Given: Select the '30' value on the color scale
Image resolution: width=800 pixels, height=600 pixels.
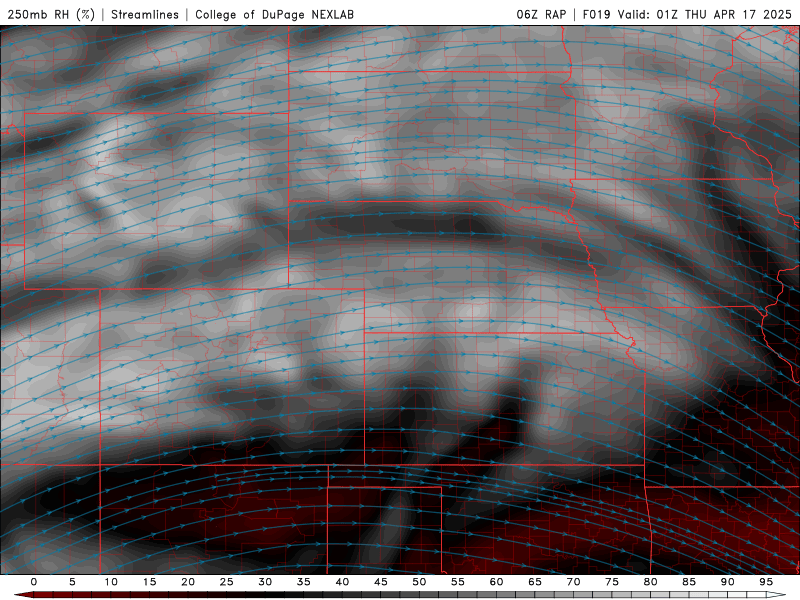Looking at the screenshot, I should [x=265, y=582].
